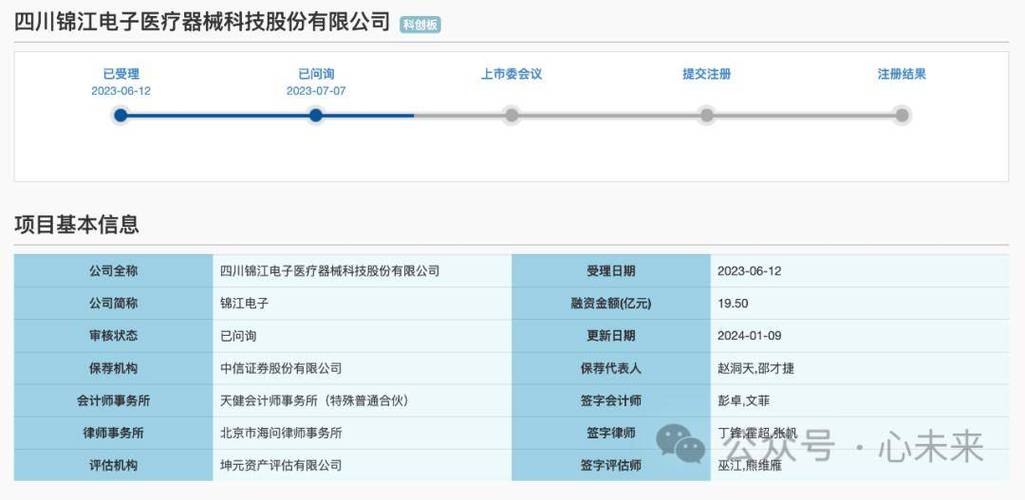Select the 已受理 stage label

pyautogui.click(x=121, y=74)
